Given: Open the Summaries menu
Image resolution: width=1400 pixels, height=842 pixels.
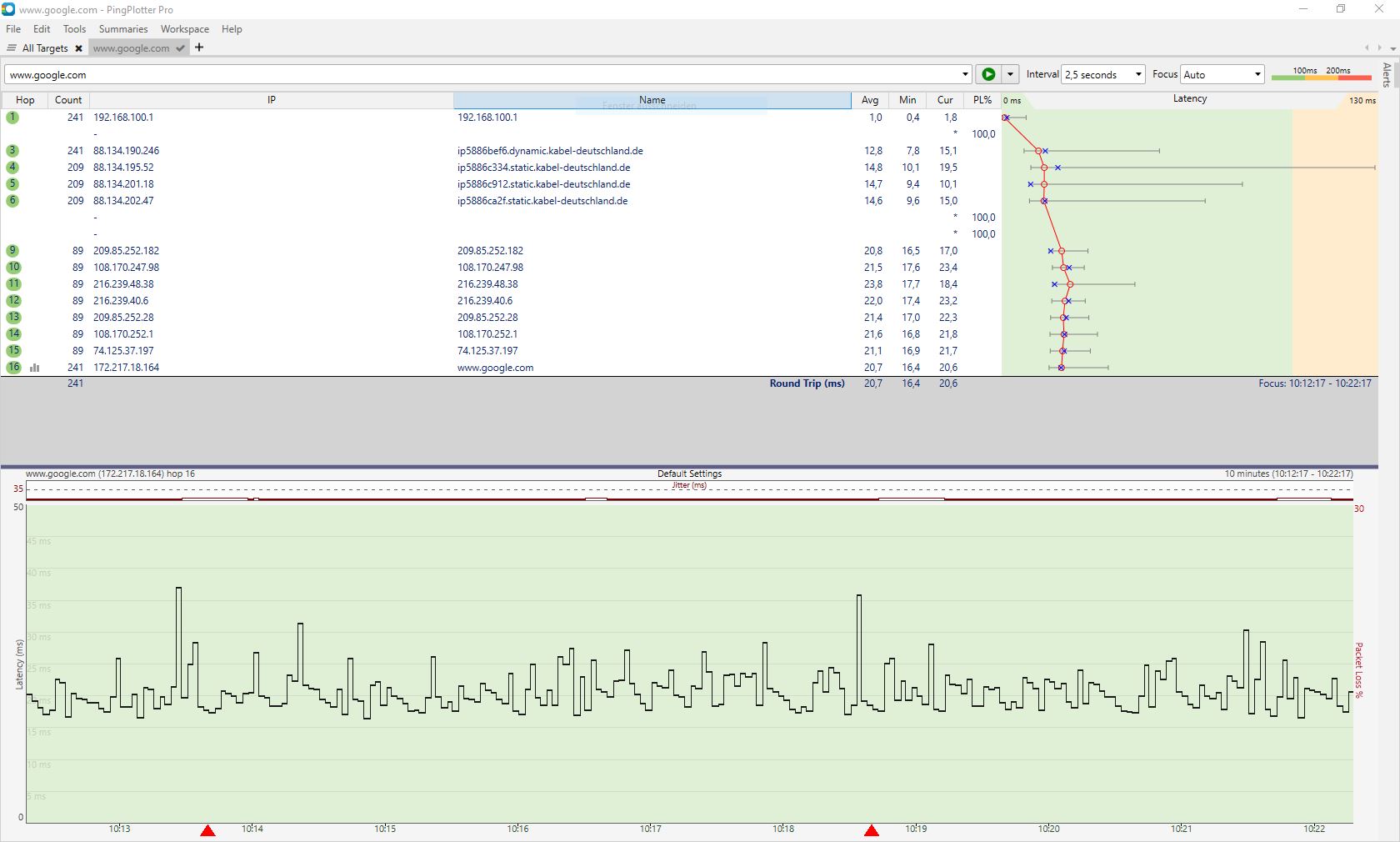Looking at the screenshot, I should point(123,28).
